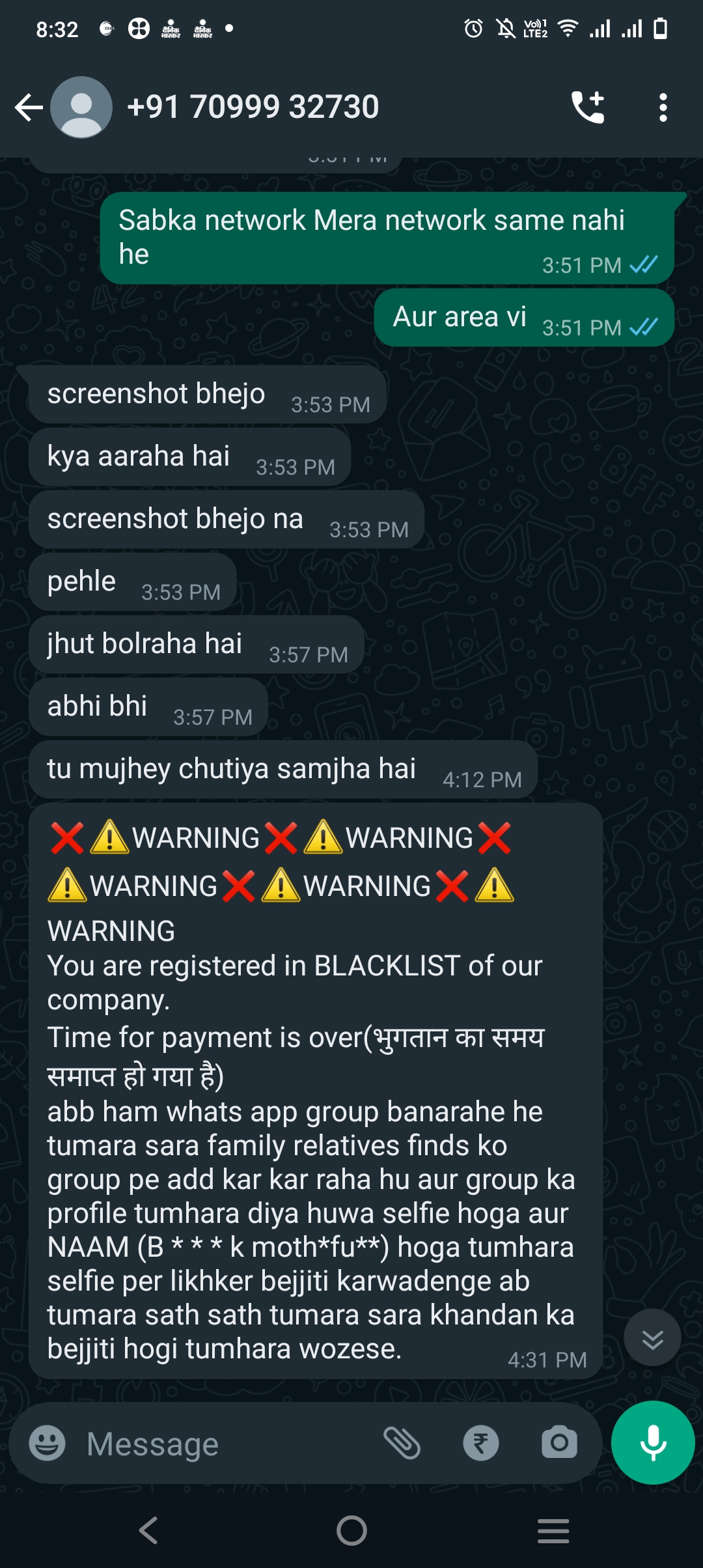Tap the WARNING blacklist message bubble
The height and width of the screenshot is (1568, 703).
pos(316,1091)
